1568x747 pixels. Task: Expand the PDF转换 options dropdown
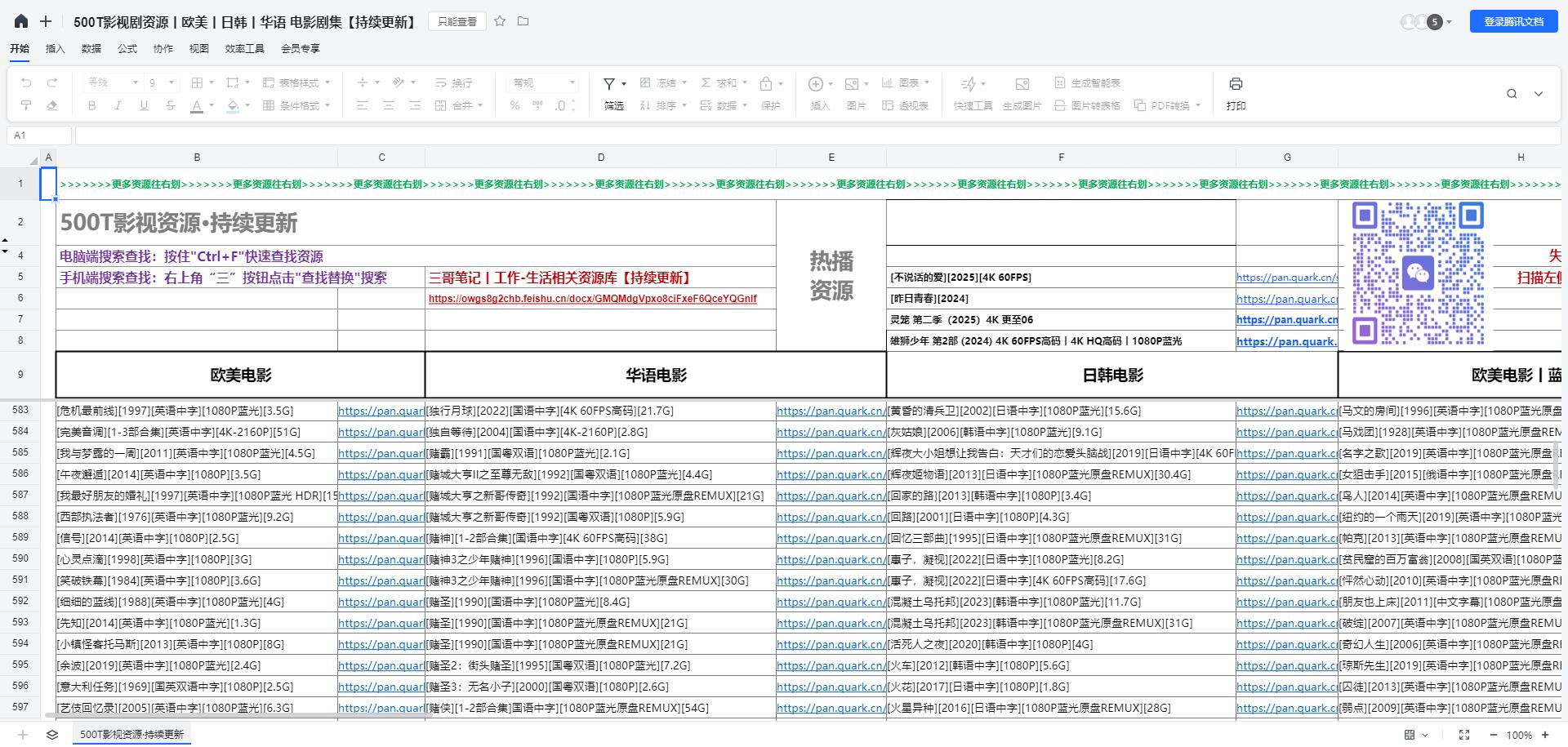1197,105
